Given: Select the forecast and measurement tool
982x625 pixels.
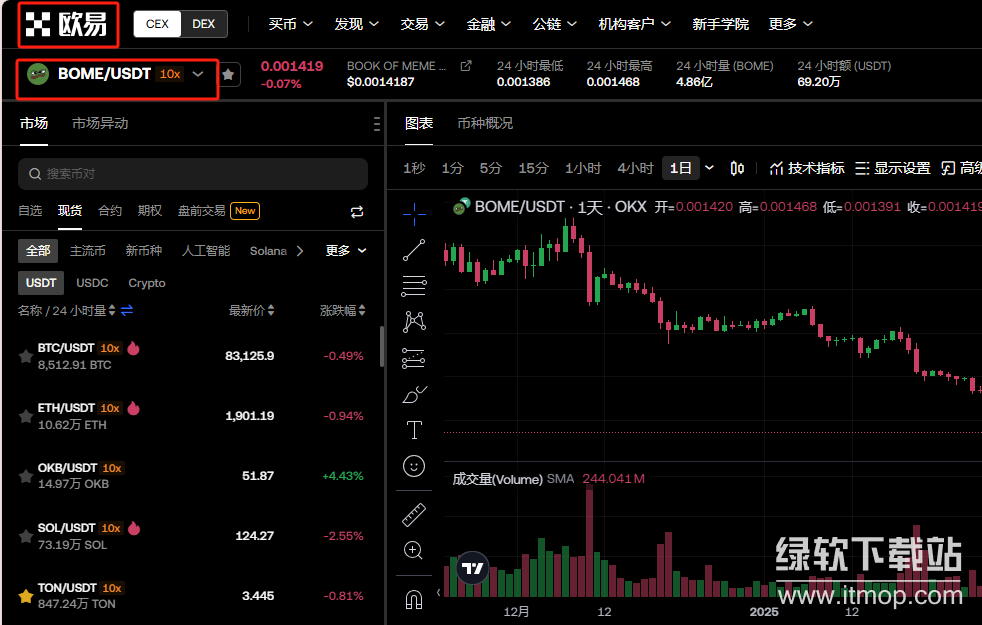Looking at the screenshot, I should (x=414, y=358).
